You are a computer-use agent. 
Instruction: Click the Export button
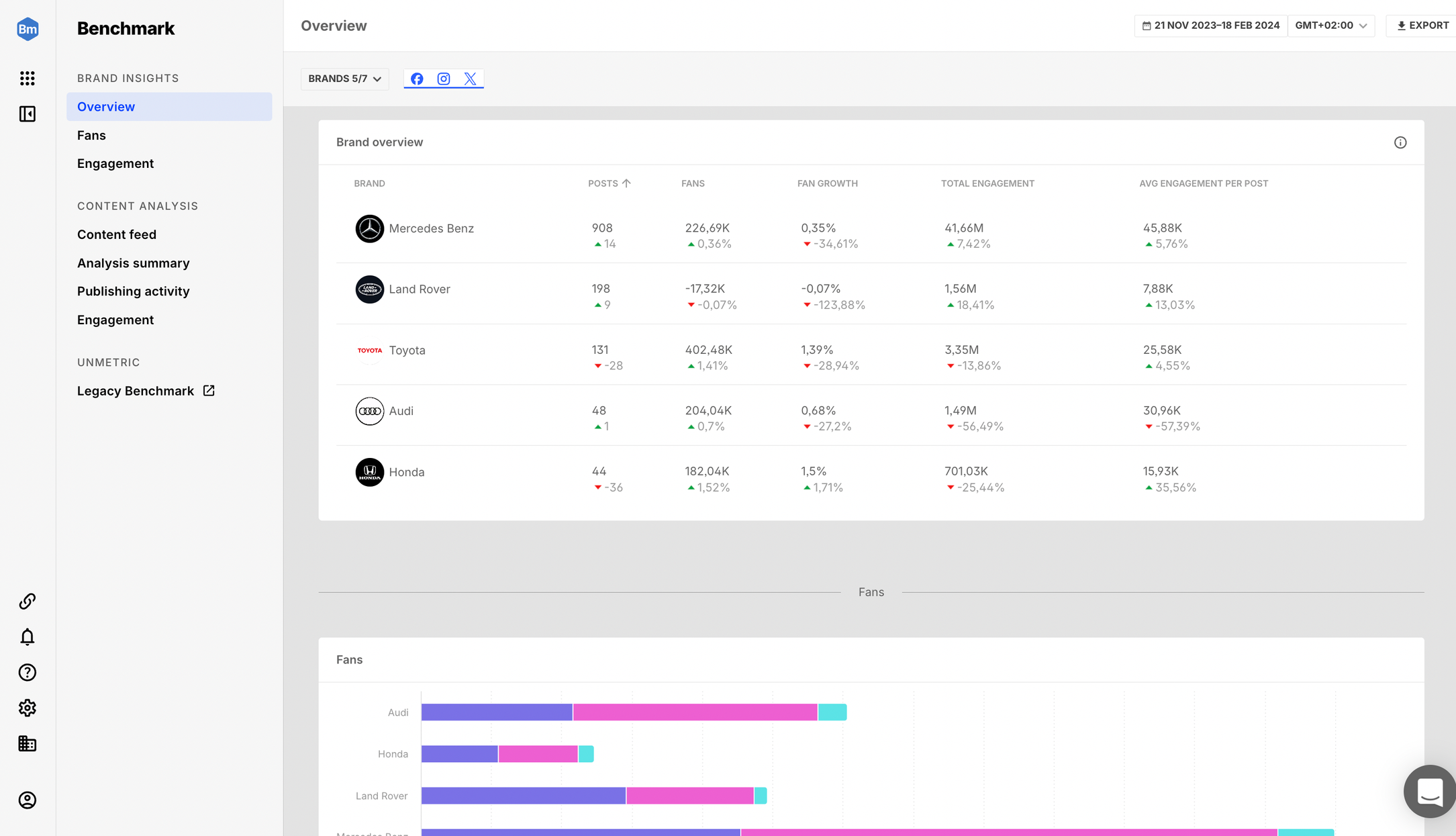(1422, 26)
